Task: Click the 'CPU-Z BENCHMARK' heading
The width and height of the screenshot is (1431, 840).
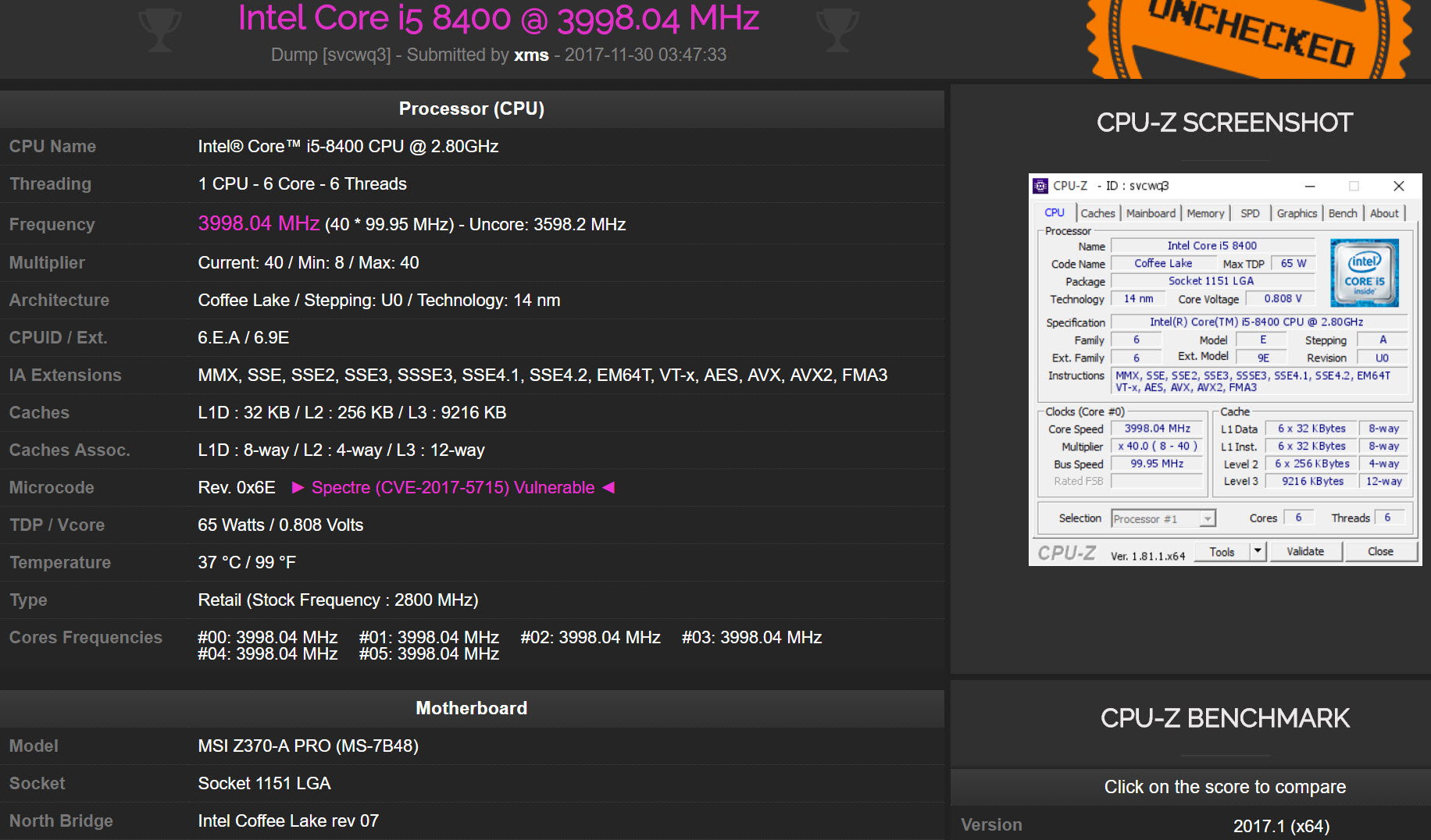Action: pyautogui.click(x=1225, y=718)
